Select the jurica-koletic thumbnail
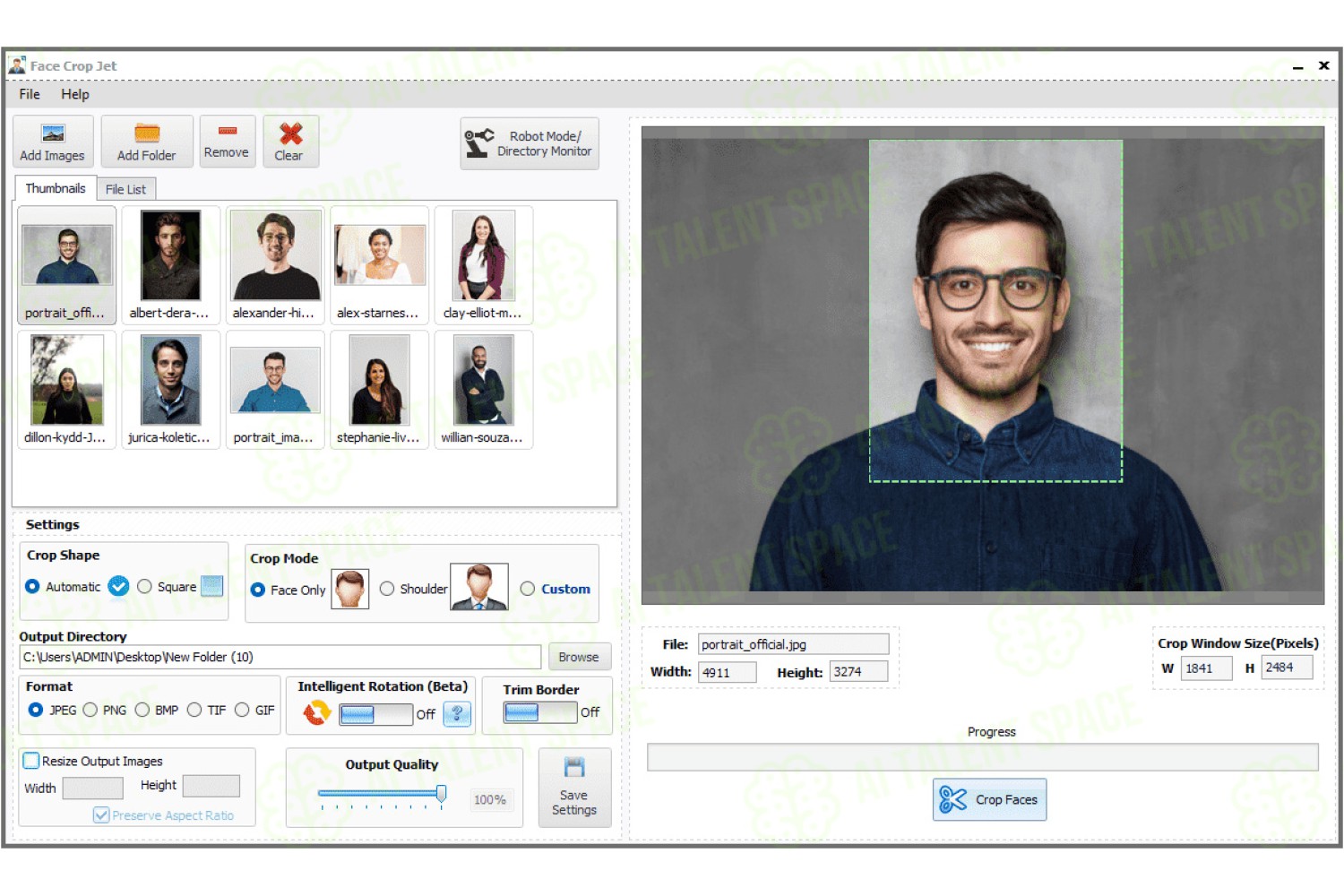 point(170,390)
